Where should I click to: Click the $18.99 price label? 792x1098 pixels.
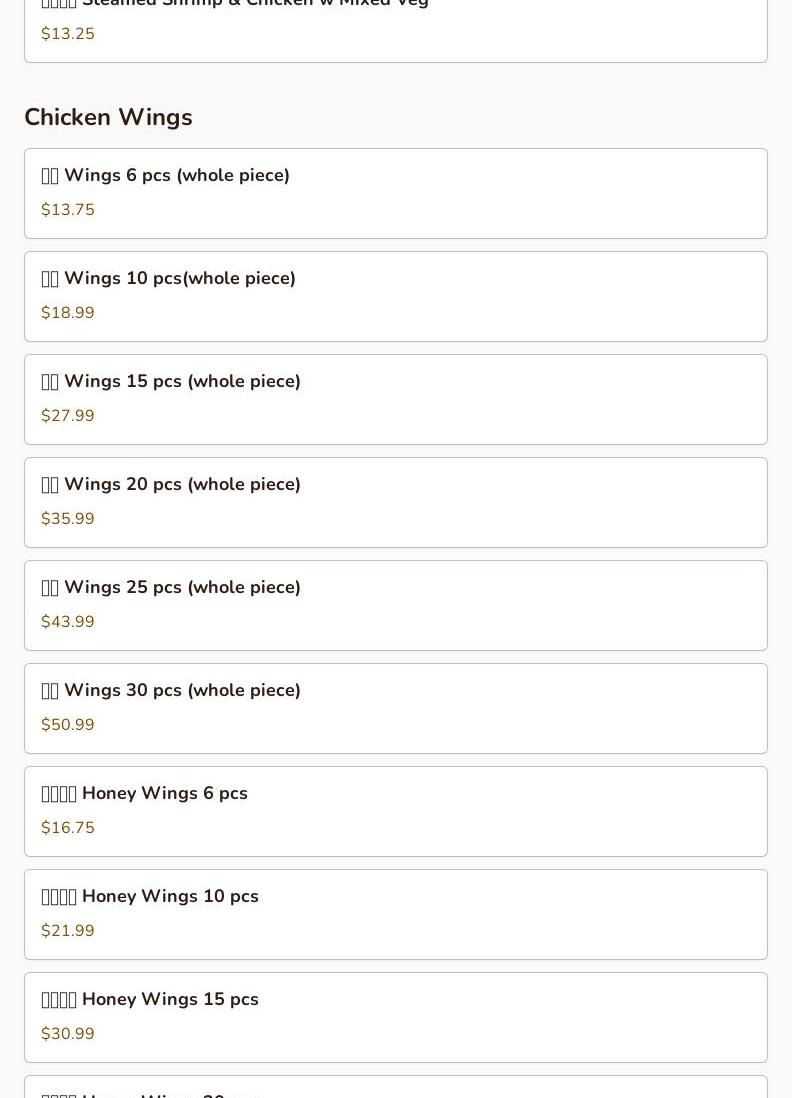pos(67,312)
